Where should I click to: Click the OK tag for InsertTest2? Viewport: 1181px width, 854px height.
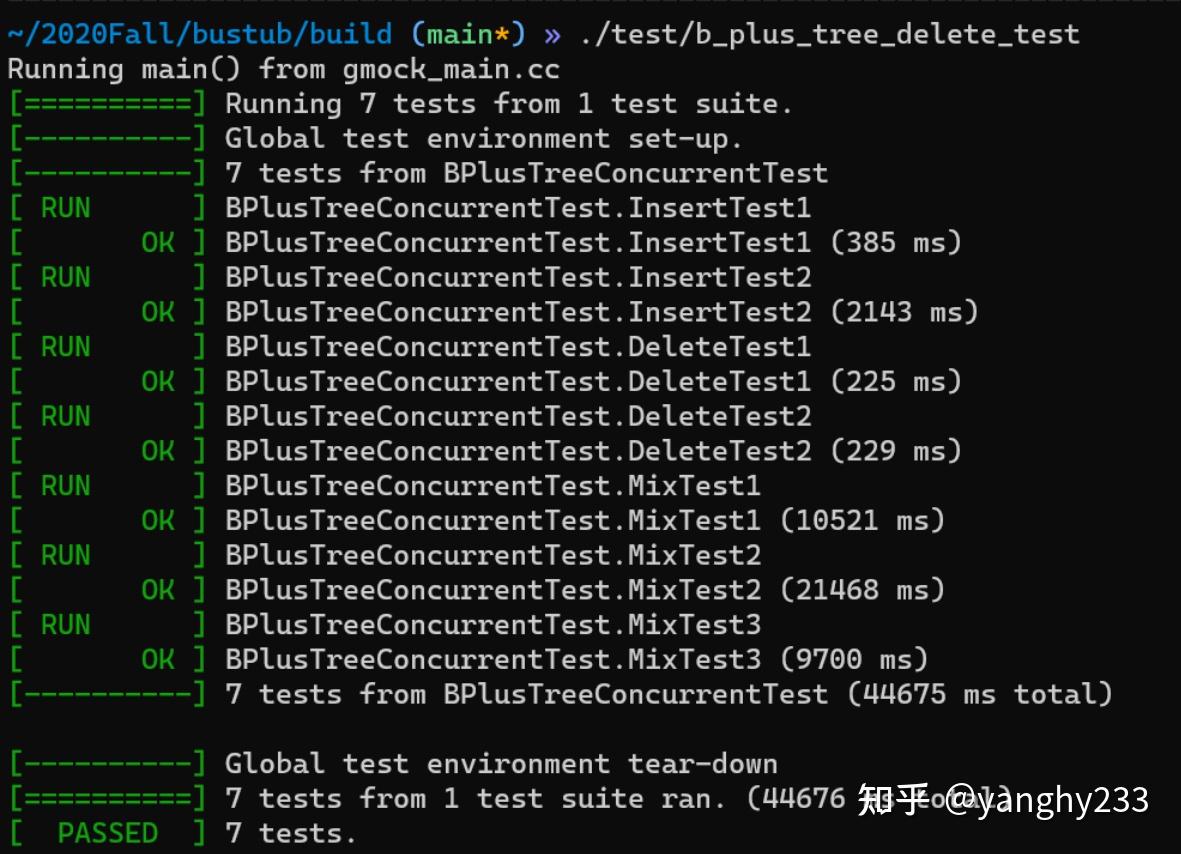[x=158, y=312]
